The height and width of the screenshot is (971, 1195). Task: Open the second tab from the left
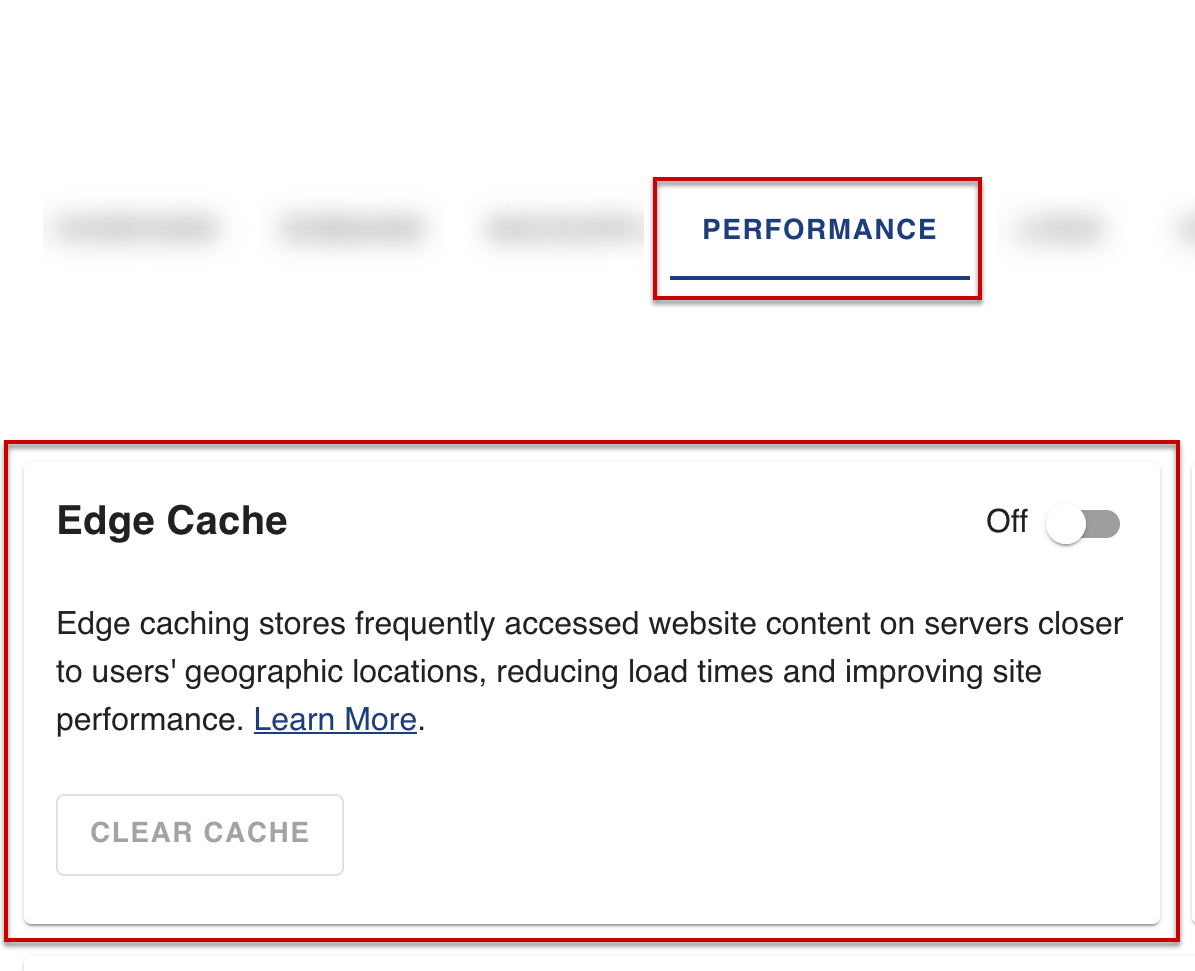click(x=352, y=228)
